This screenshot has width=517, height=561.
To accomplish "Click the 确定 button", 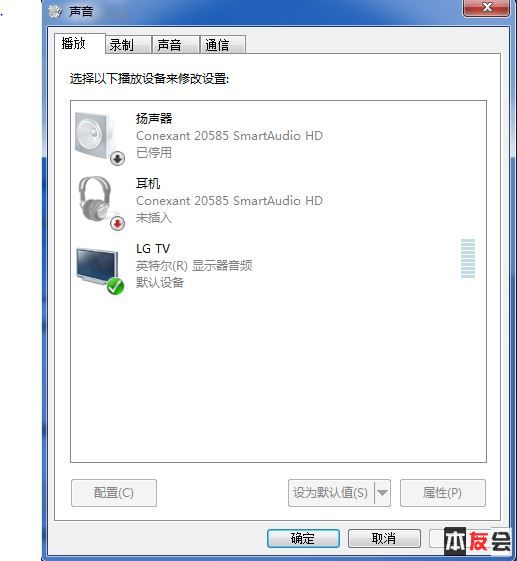I will coord(303,538).
